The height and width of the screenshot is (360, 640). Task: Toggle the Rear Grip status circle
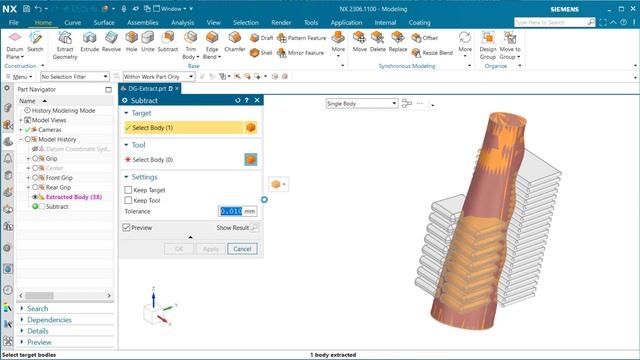click(35, 187)
